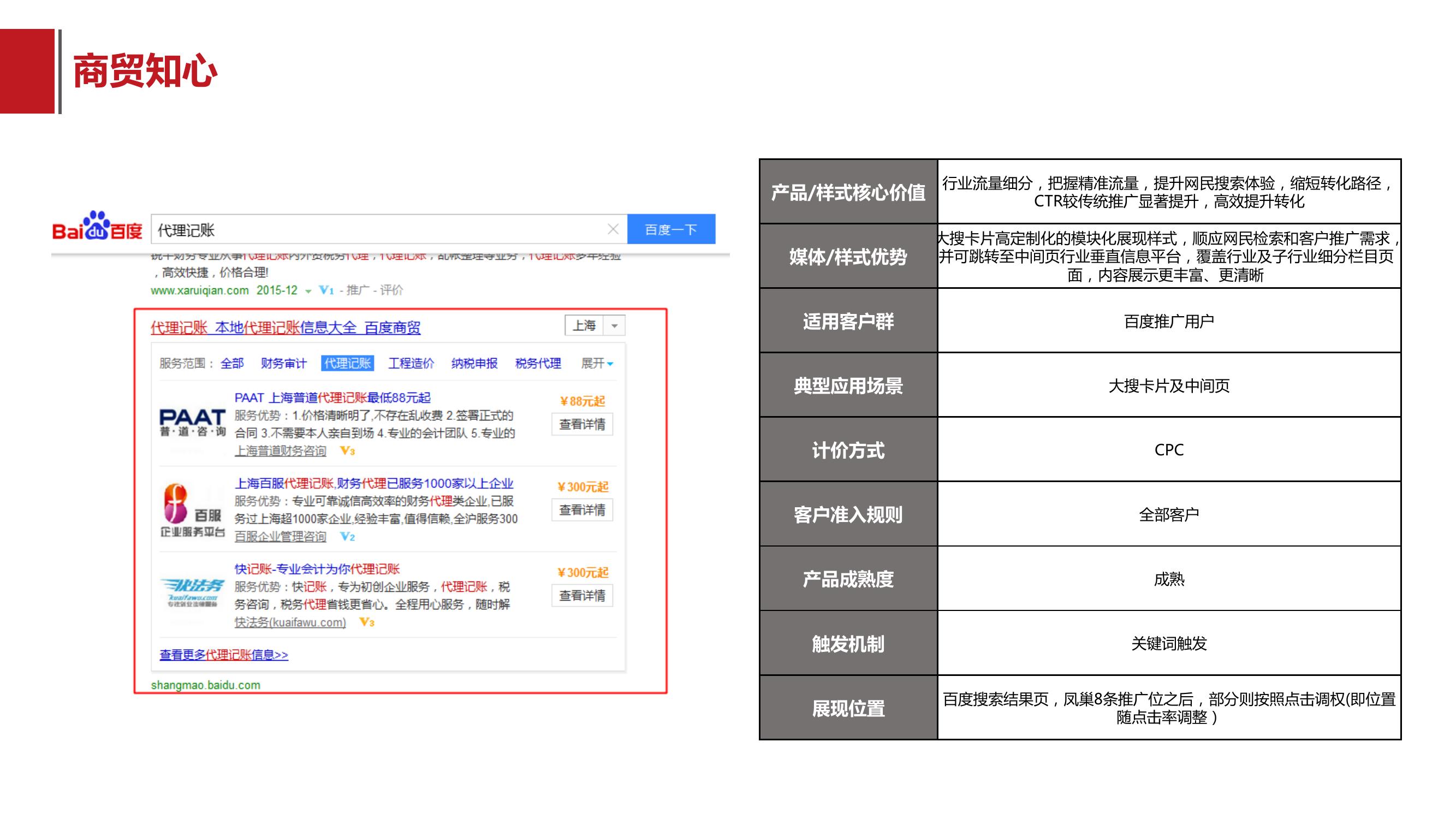Click the 百度一下 search button
This screenshot has height=819, width=1456.
click(671, 229)
